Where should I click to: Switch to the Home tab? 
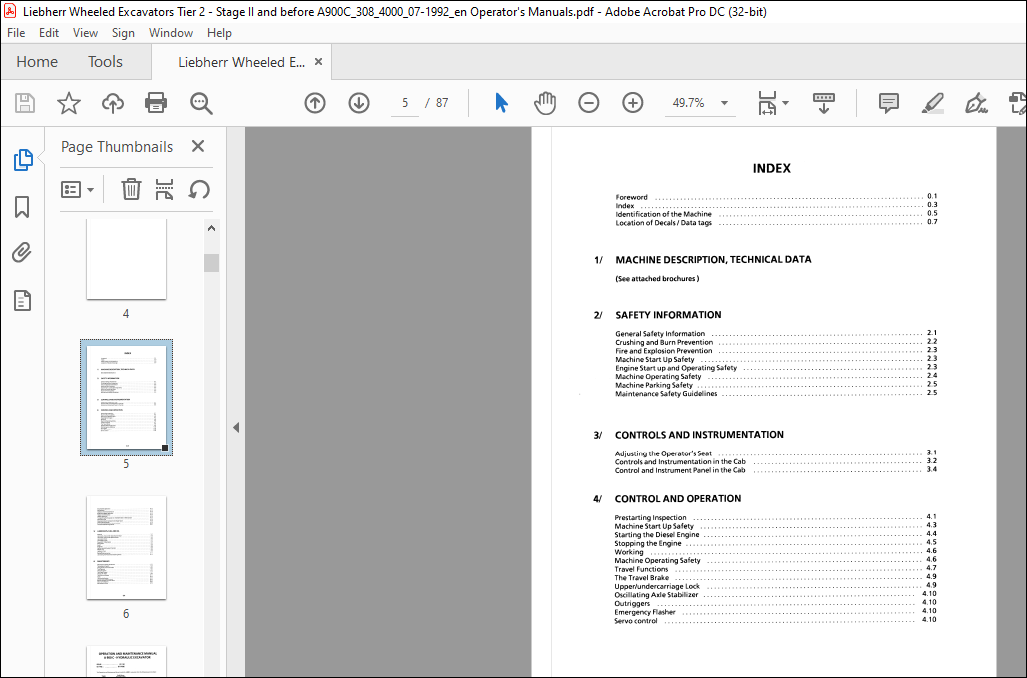coord(37,62)
